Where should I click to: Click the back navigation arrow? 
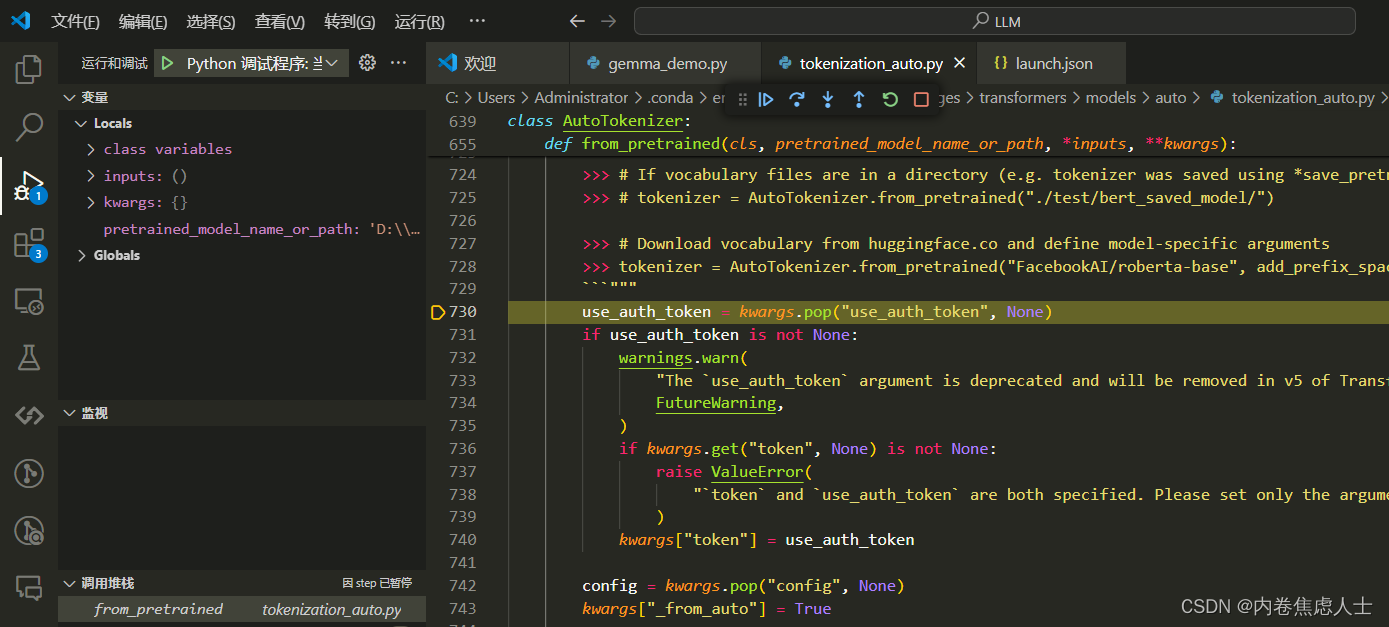(x=577, y=20)
